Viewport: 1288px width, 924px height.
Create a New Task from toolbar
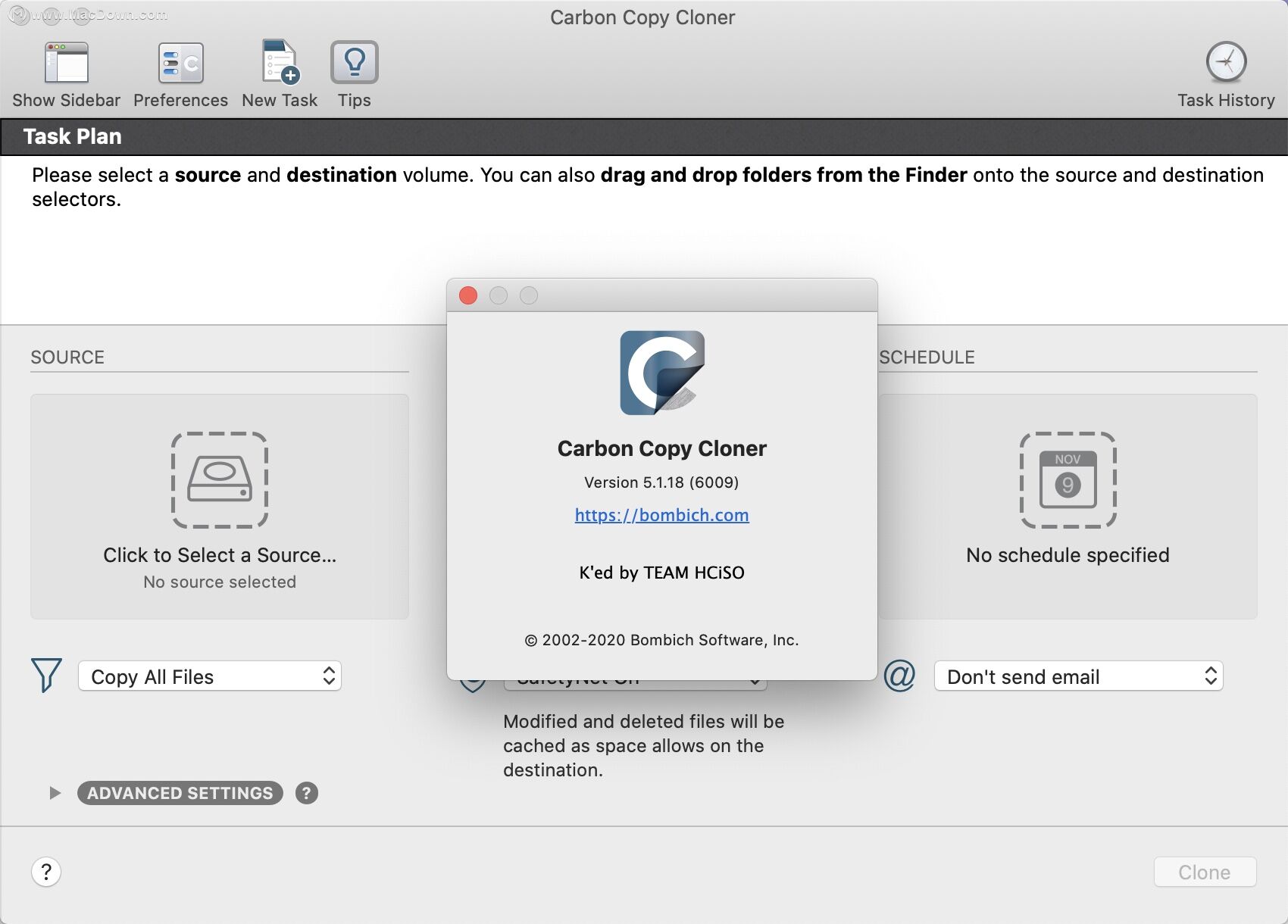(x=280, y=61)
